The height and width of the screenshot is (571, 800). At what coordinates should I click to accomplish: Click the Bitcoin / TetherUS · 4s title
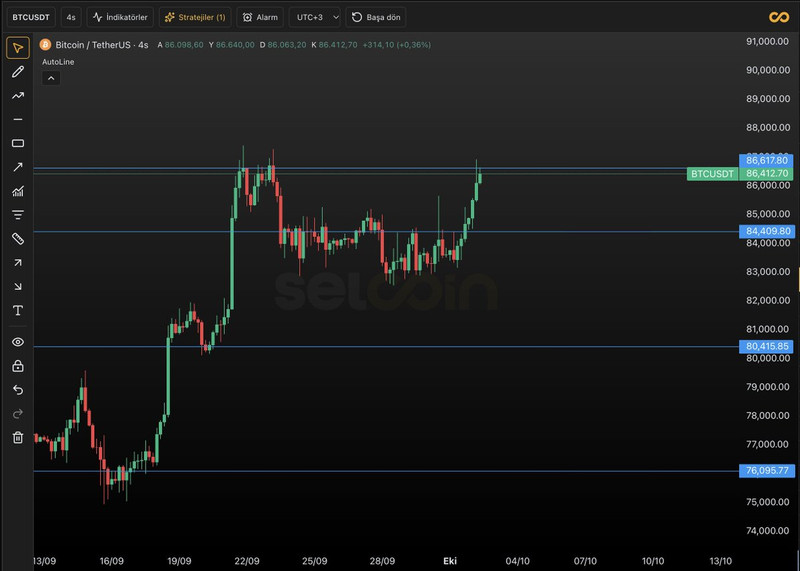102,45
